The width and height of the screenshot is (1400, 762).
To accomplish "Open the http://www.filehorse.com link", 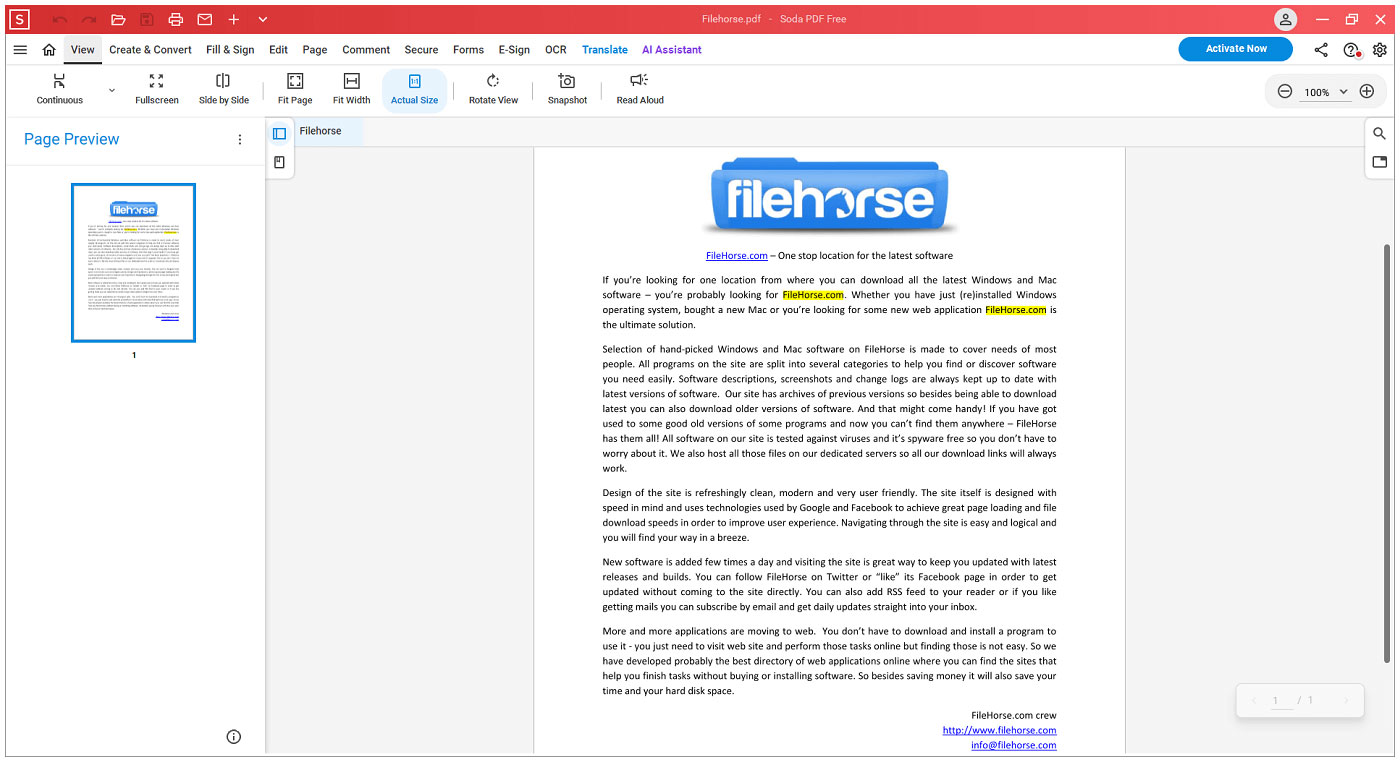I will (x=999, y=731).
